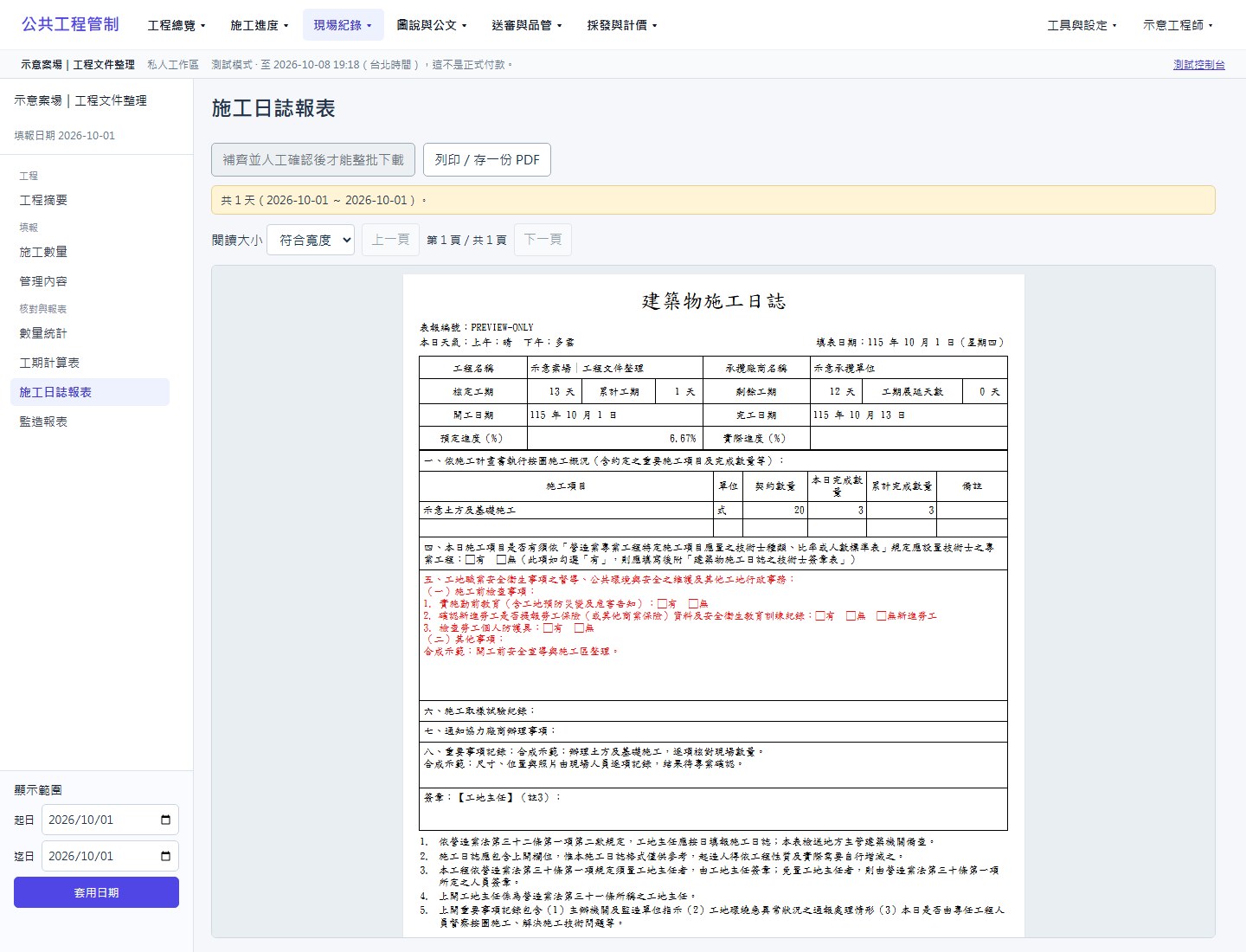Click the 施工日誌報表 page heading
The image size is (1246, 952).
coord(273,108)
